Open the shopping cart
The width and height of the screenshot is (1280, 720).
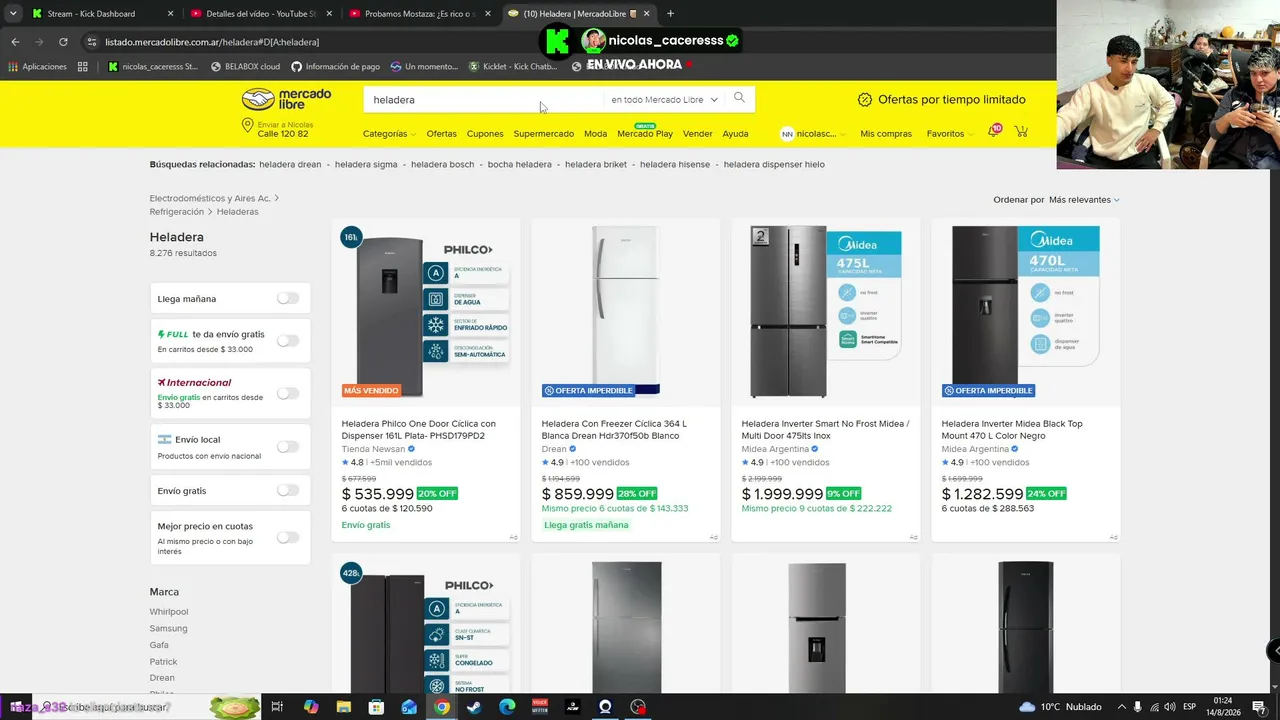tap(1021, 132)
